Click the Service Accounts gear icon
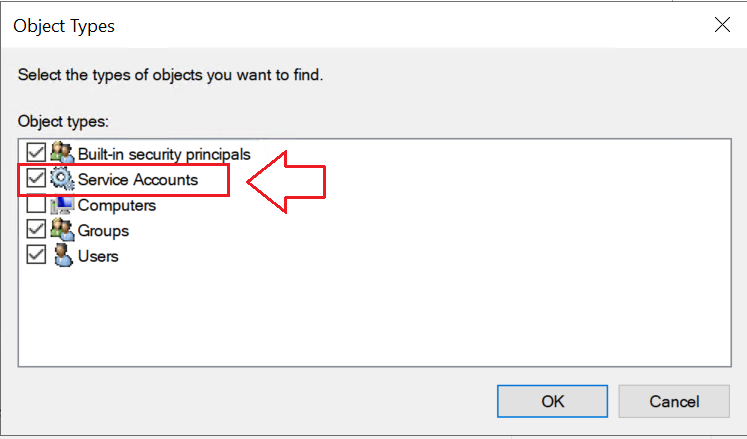The height and width of the screenshot is (439, 747). point(62,180)
